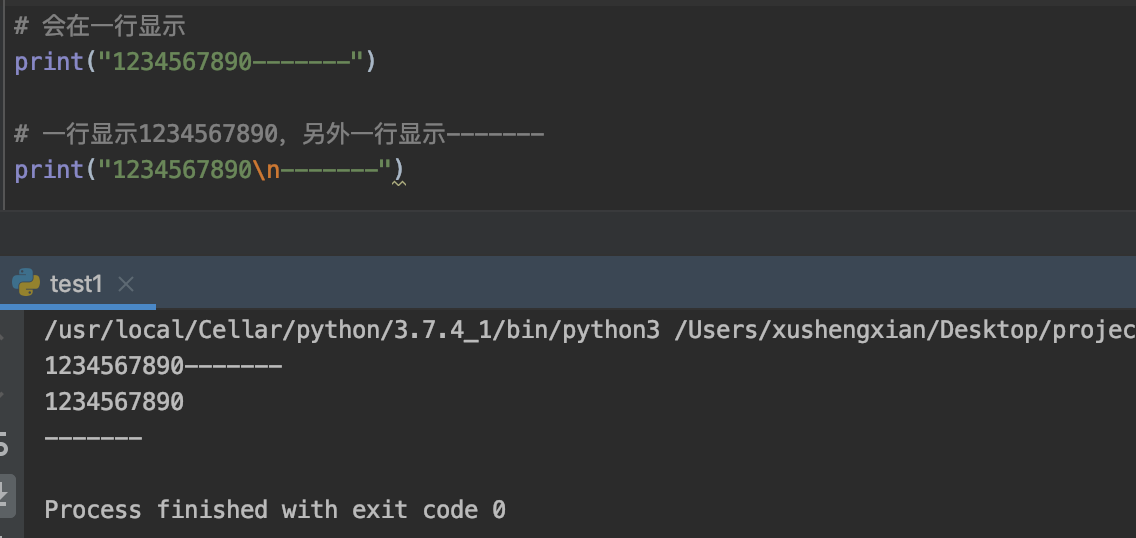The height and width of the screenshot is (538, 1136).
Task: Click the orange \n escape sequence
Action: tap(266, 170)
